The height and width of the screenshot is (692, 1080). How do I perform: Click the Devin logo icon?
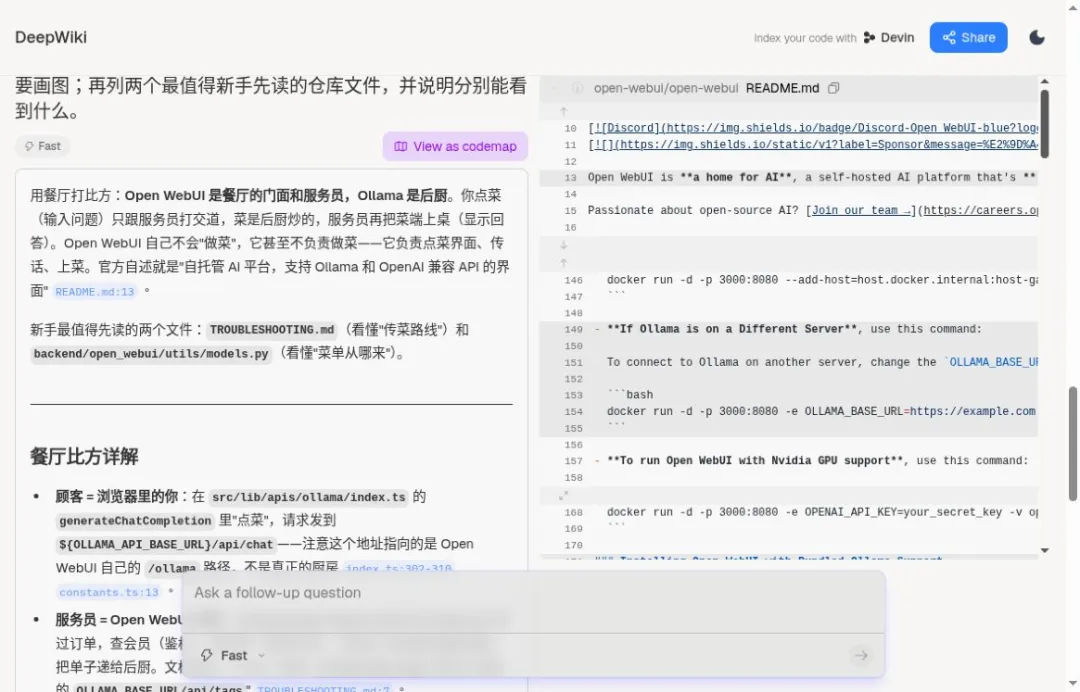click(869, 38)
